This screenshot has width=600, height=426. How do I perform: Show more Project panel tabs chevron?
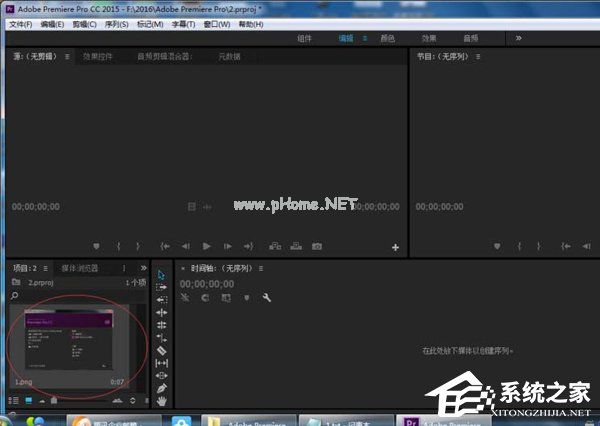click(143, 268)
